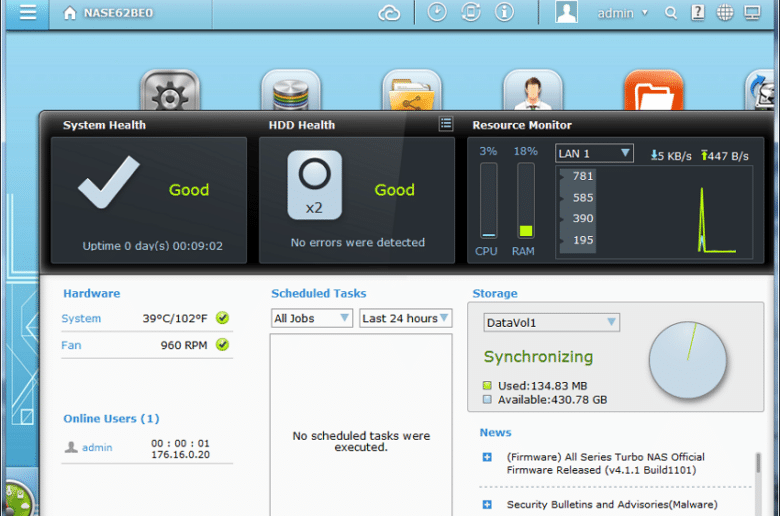Viewport: 780px width, 516px height.
Task: Click the admin user avatar
Action: tap(566, 12)
